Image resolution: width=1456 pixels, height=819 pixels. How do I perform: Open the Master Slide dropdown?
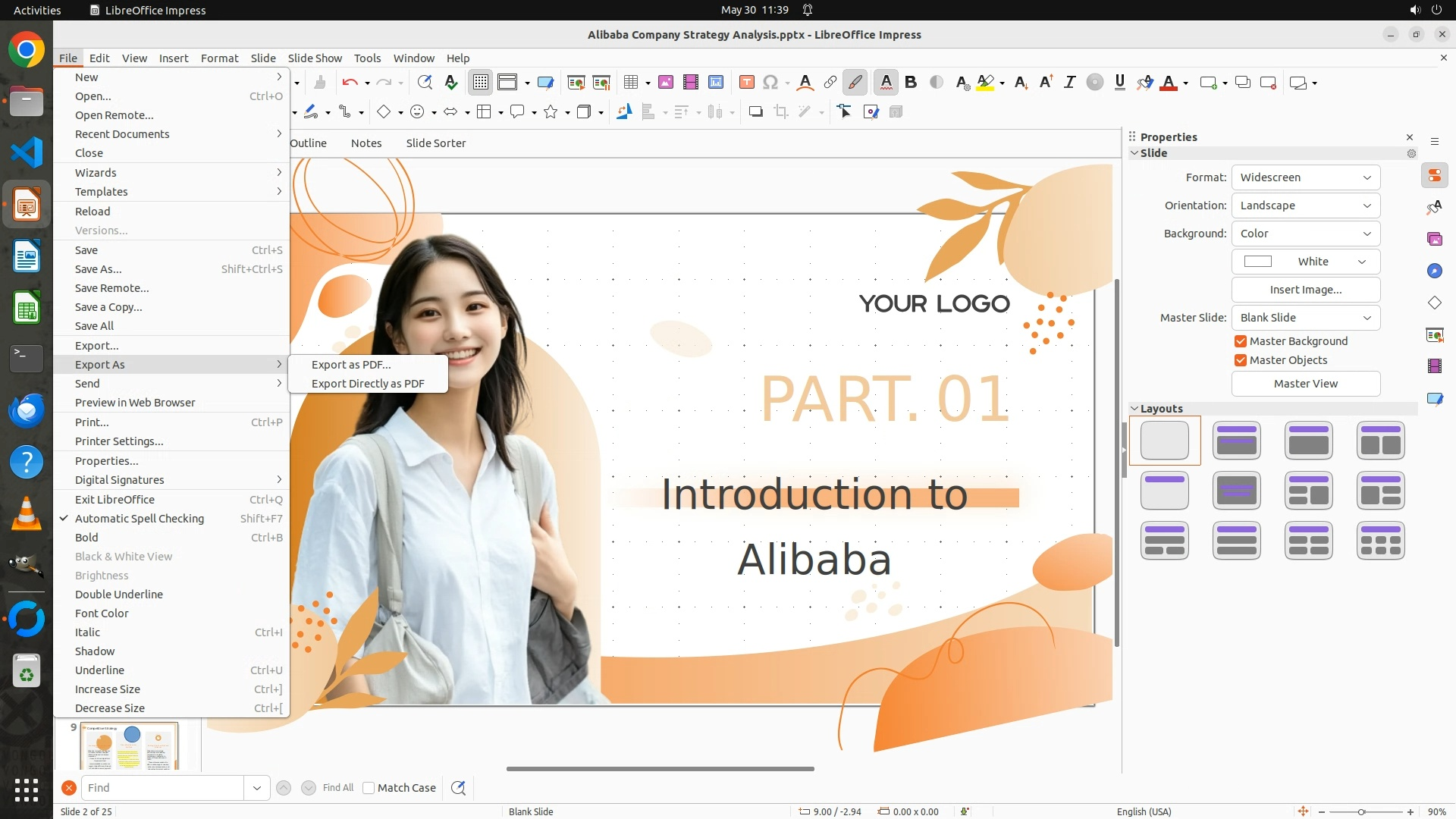click(1305, 318)
